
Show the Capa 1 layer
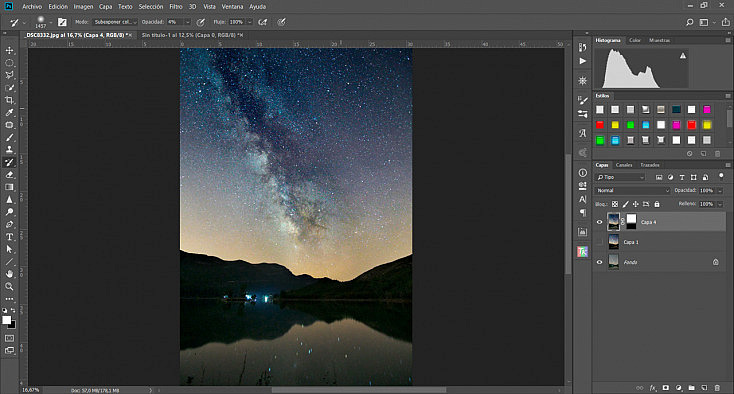tap(599, 242)
